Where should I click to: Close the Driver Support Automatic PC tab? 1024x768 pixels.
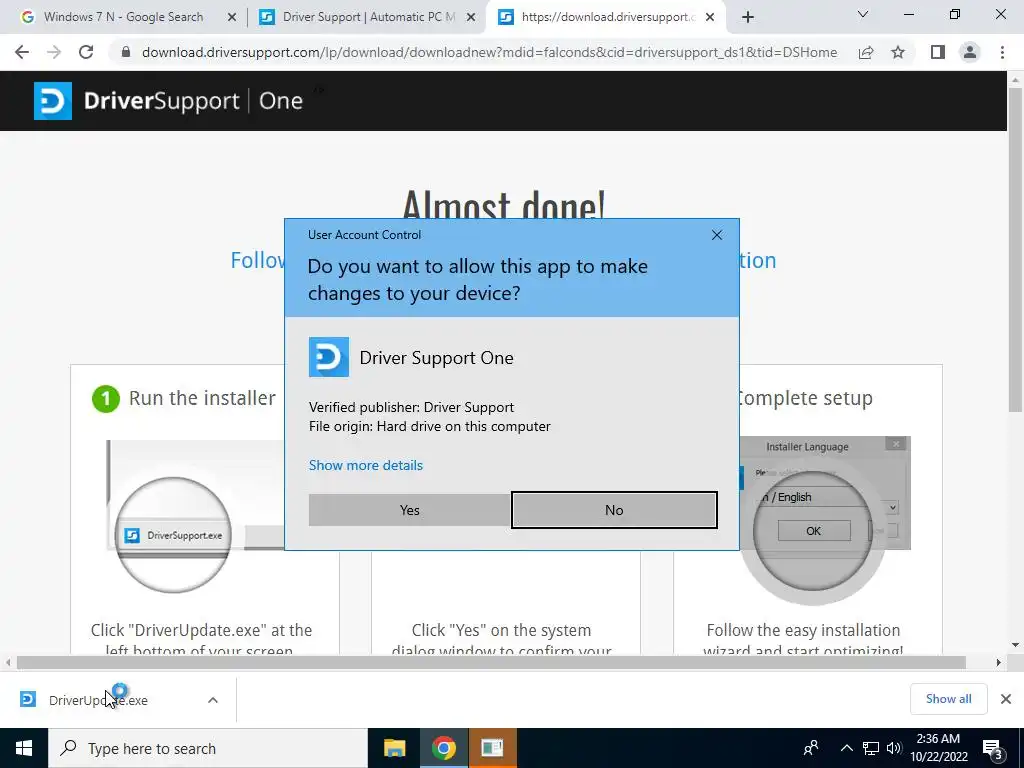pos(471,18)
